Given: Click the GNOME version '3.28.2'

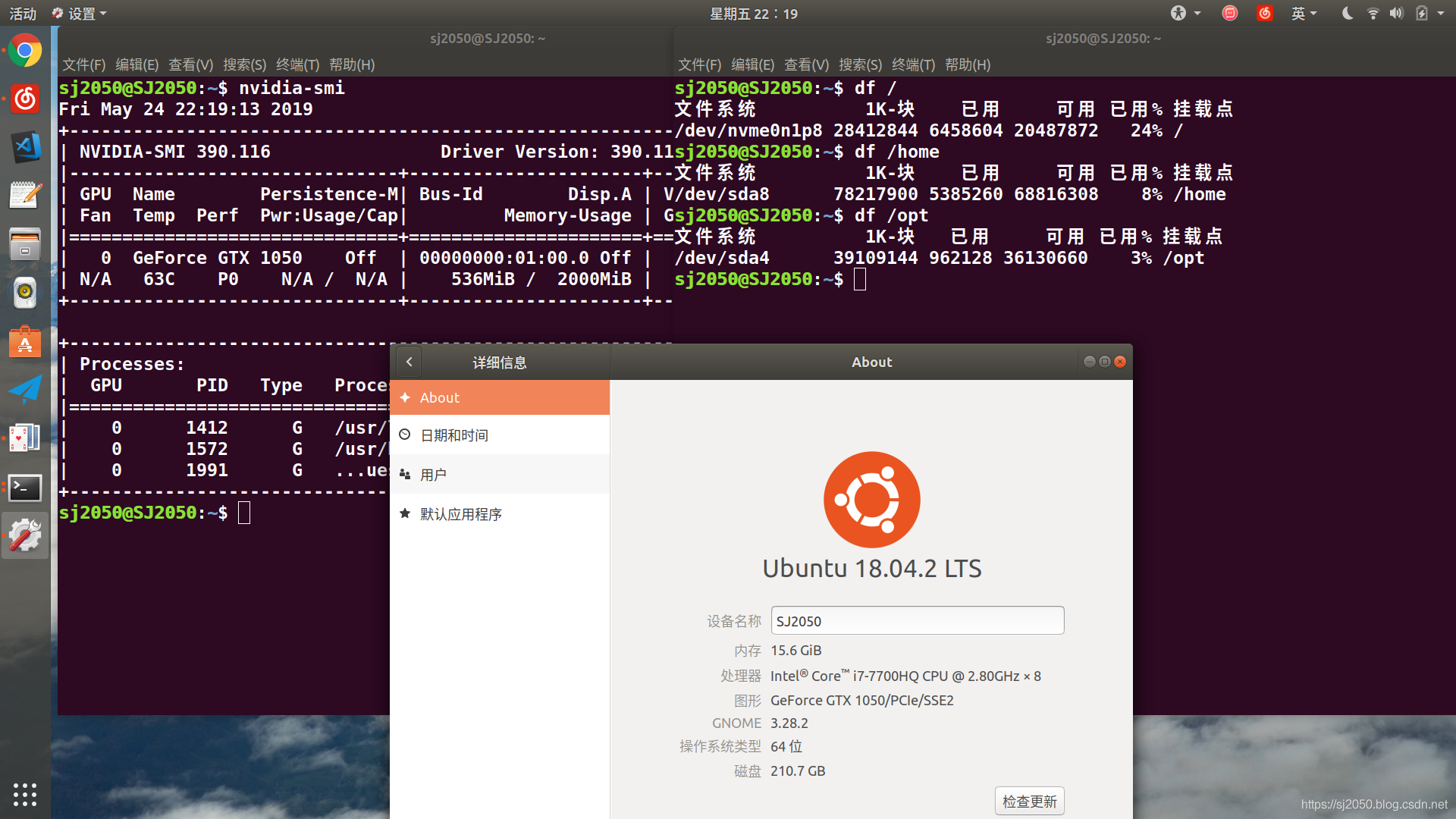Looking at the screenshot, I should coord(789,723).
